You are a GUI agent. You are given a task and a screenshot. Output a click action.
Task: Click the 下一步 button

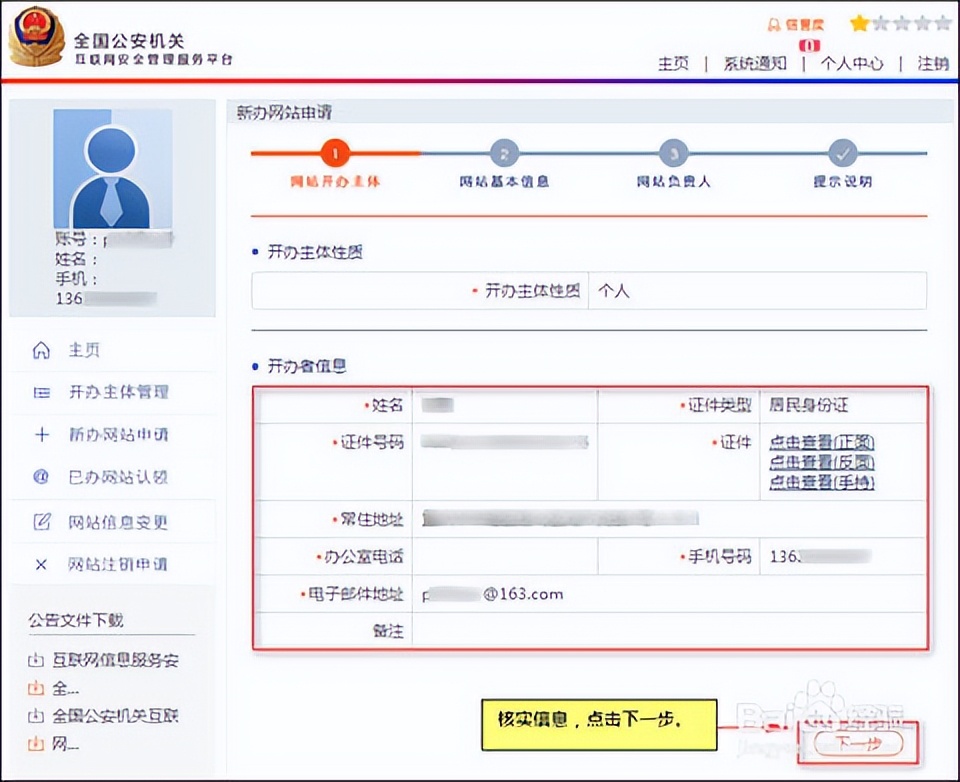[859, 743]
